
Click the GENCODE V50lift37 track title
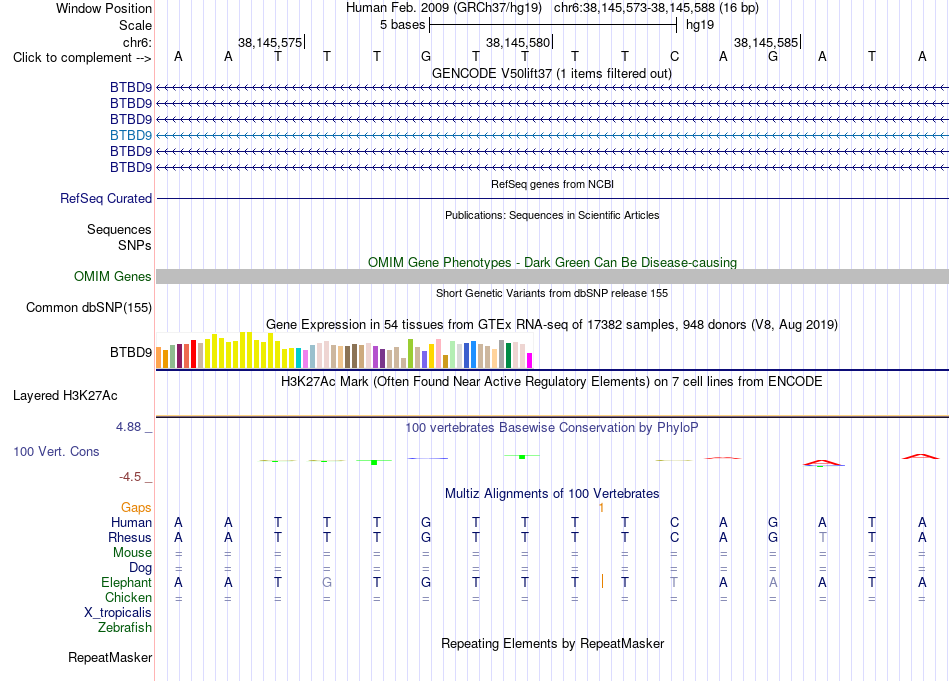(x=552, y=73)
